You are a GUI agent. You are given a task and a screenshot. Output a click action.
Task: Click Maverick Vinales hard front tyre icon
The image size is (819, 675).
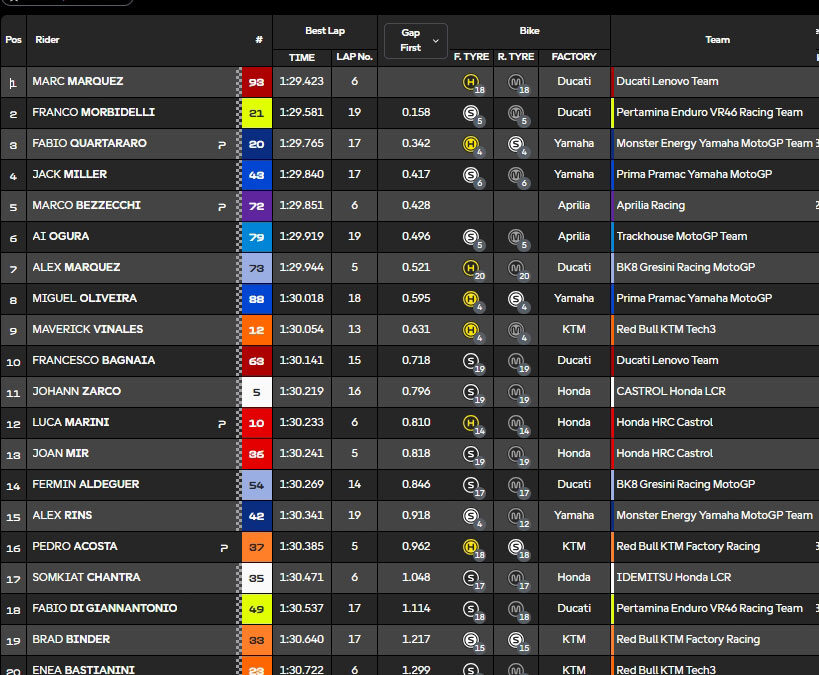click(471, 330)
